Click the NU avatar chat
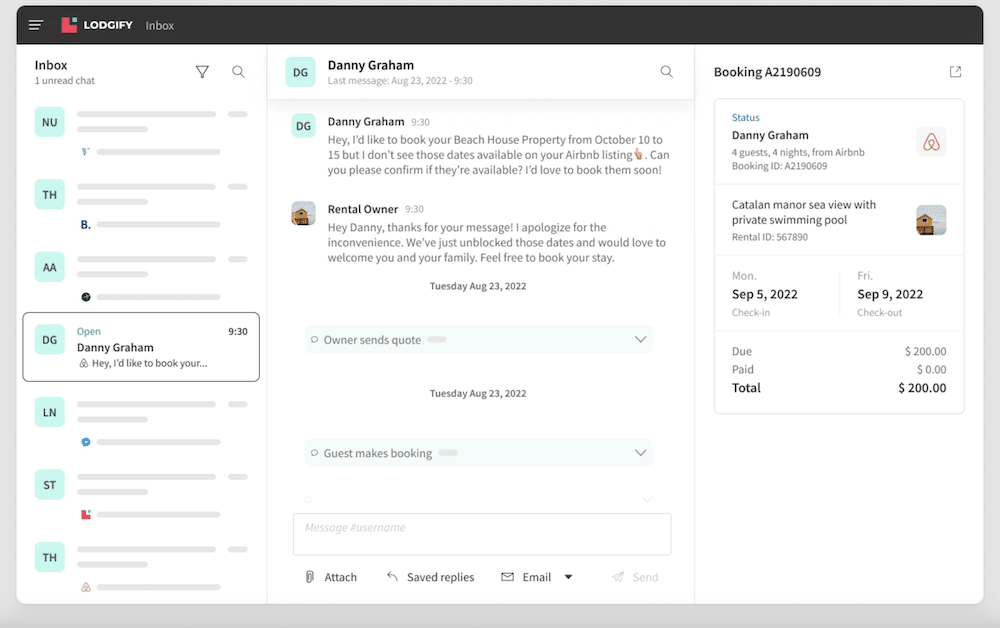Viewport: 1000px width, 628px height. click(50, 122)
